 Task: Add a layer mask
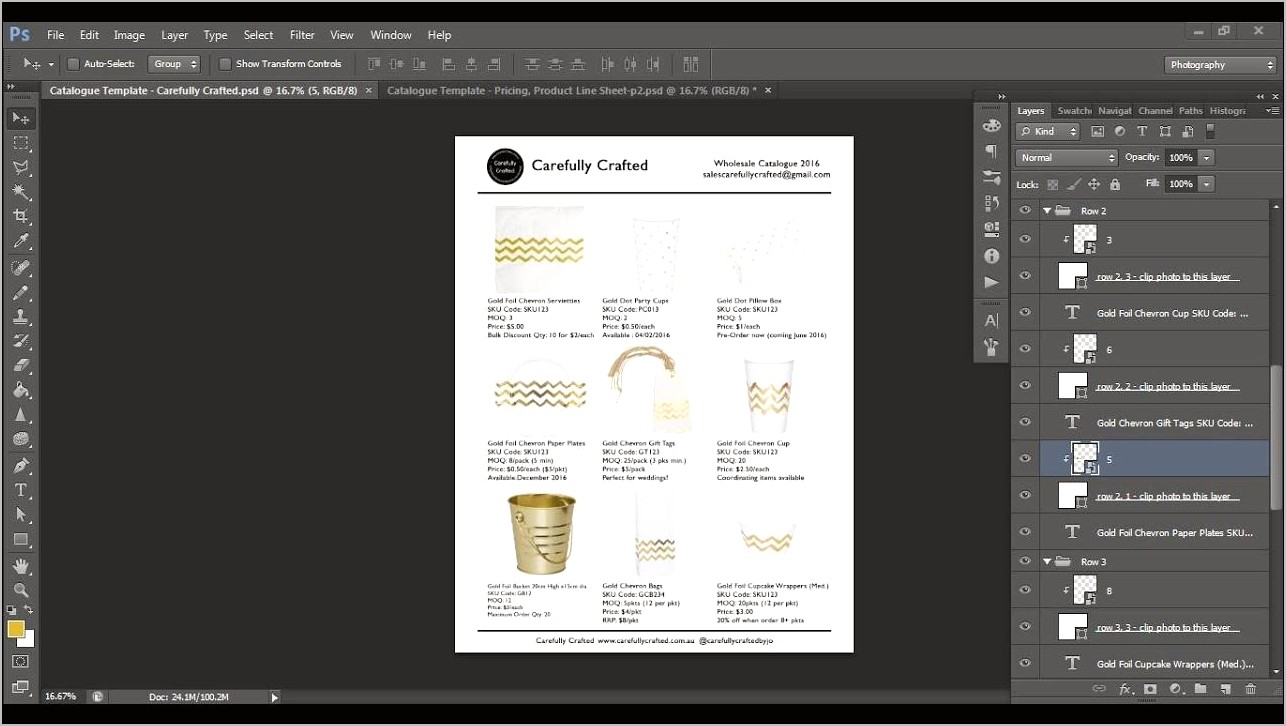(1150, 689)
